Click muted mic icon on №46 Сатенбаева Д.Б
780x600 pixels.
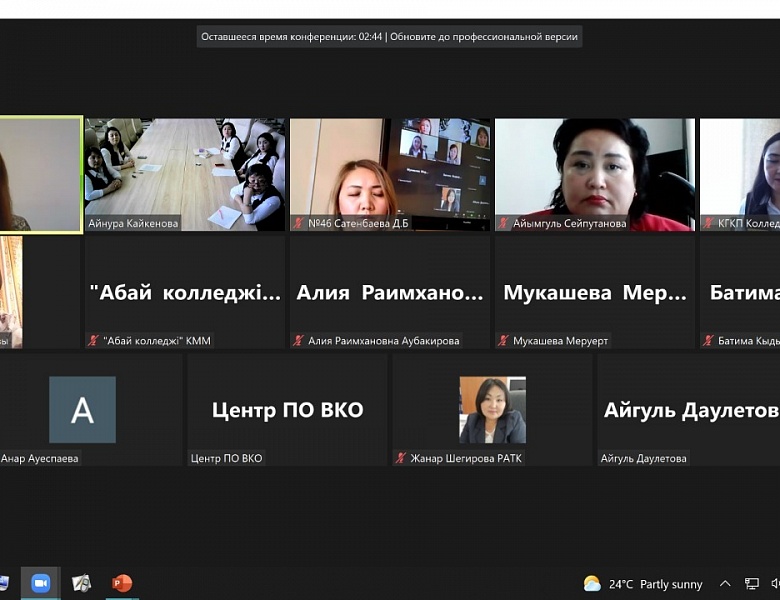[x=298, y=223]
